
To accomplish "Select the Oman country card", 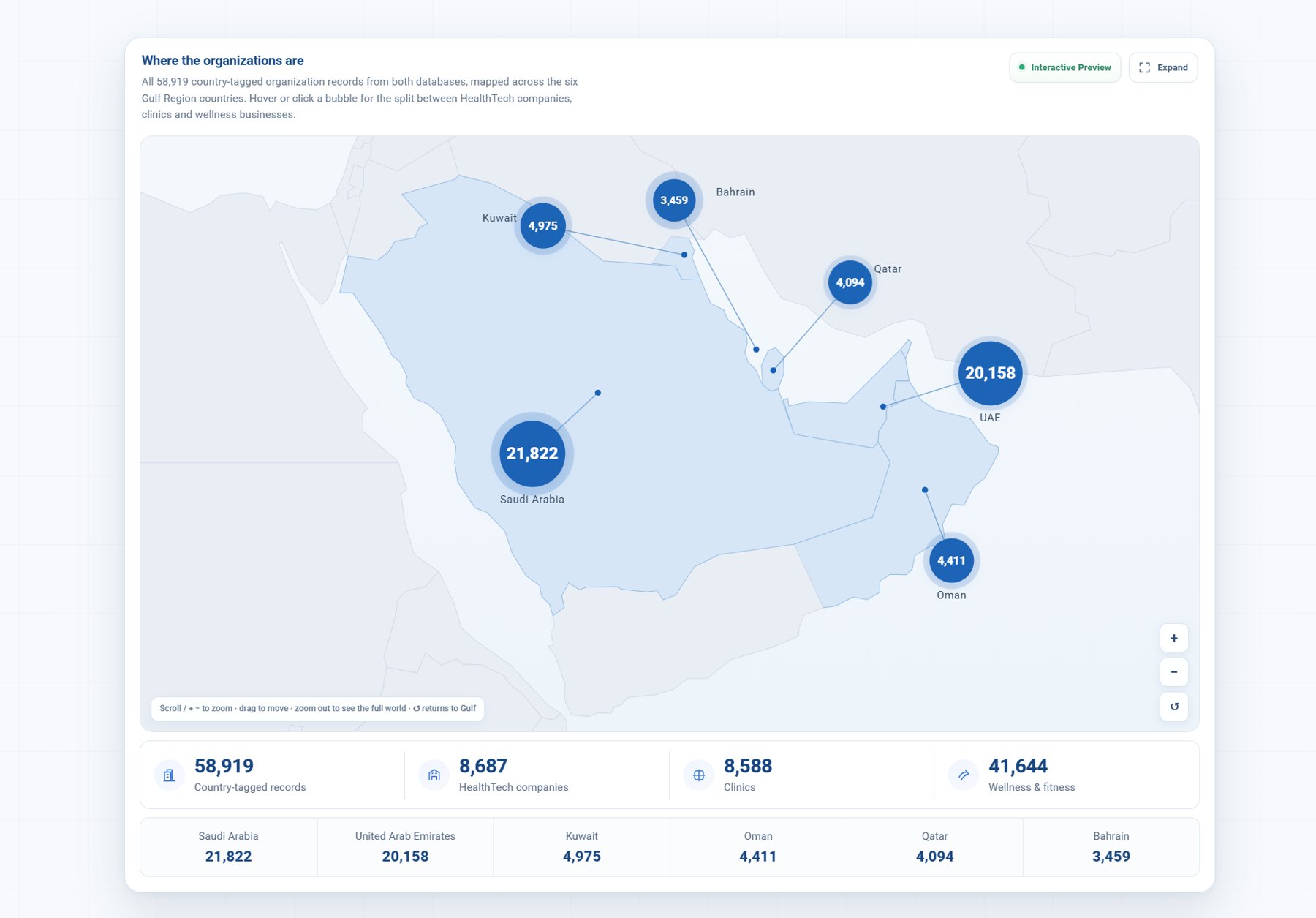I will tap(758, 847).
